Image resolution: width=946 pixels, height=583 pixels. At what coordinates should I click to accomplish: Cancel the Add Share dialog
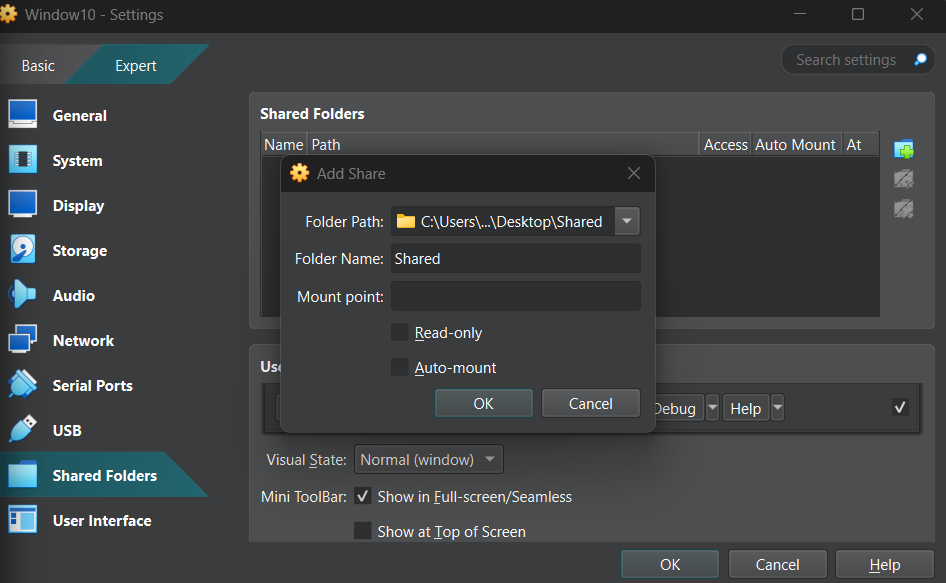(x=591, y=403)
